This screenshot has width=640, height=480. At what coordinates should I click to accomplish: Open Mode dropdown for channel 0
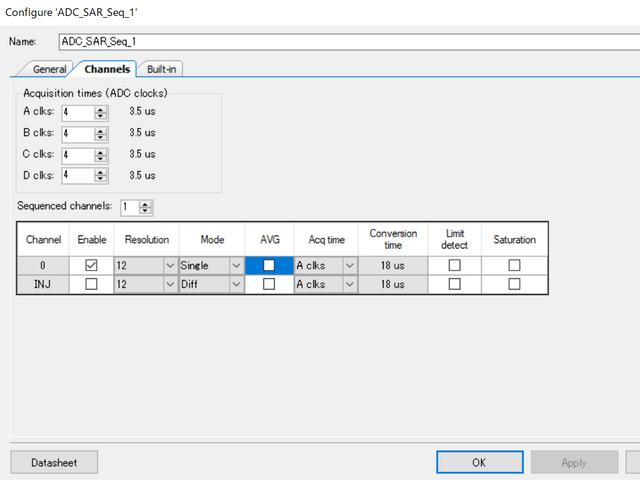(x=236, y=266)
